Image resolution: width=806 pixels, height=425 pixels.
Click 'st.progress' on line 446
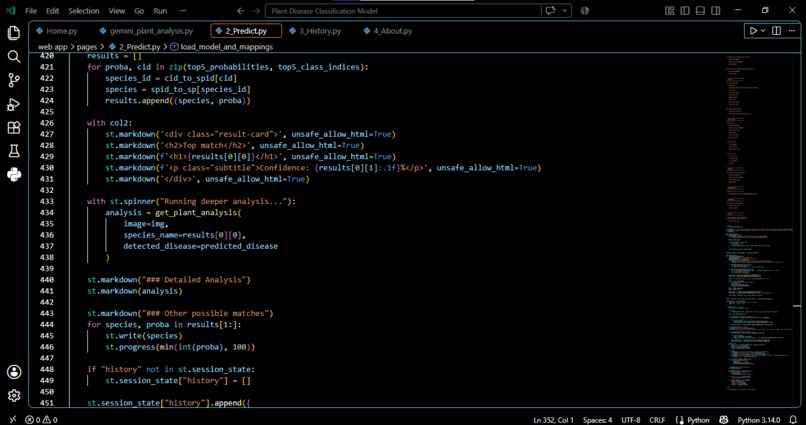tap(130, 347)
